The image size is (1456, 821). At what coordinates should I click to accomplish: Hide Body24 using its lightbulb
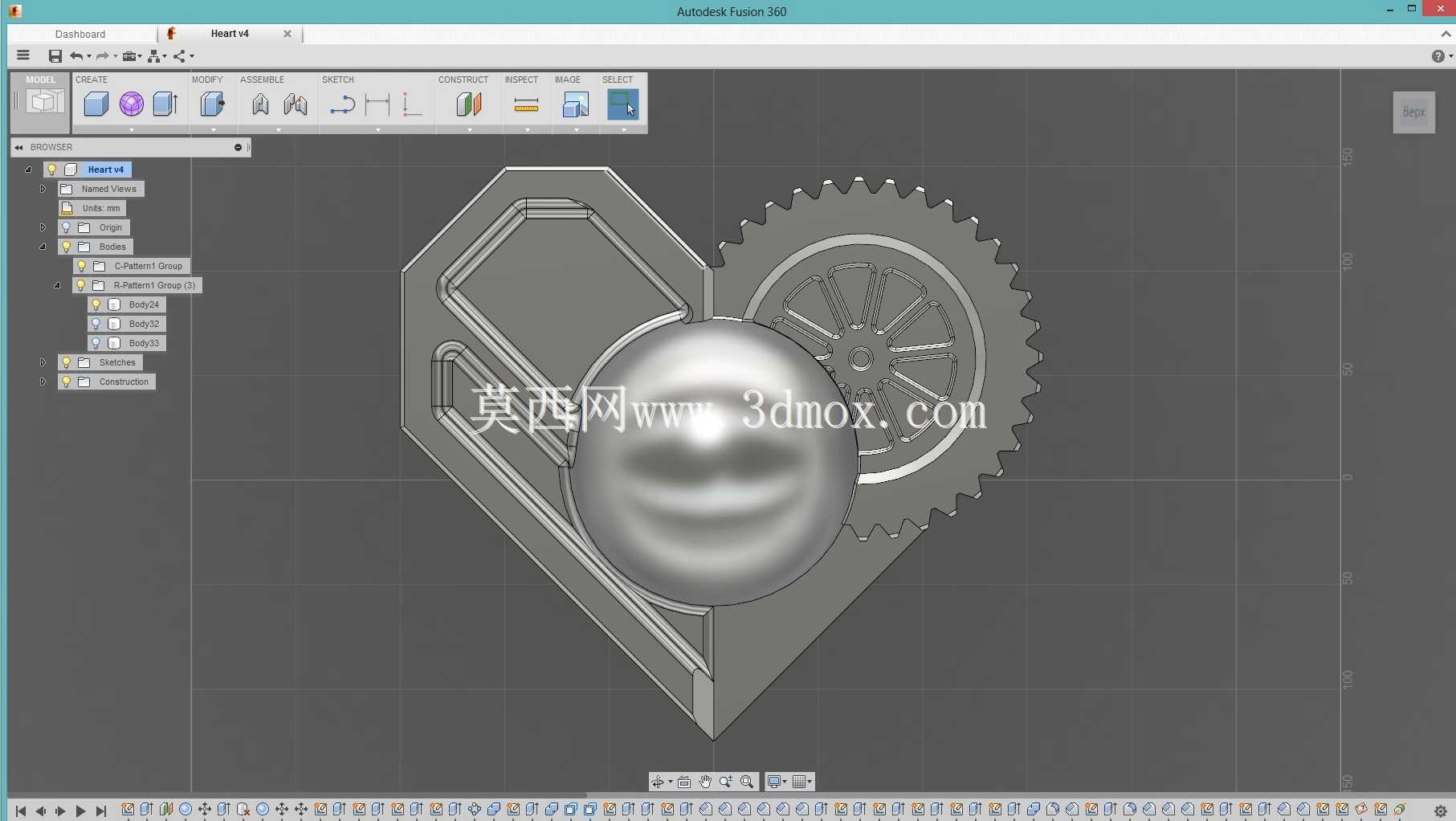(x=96, y=304)
